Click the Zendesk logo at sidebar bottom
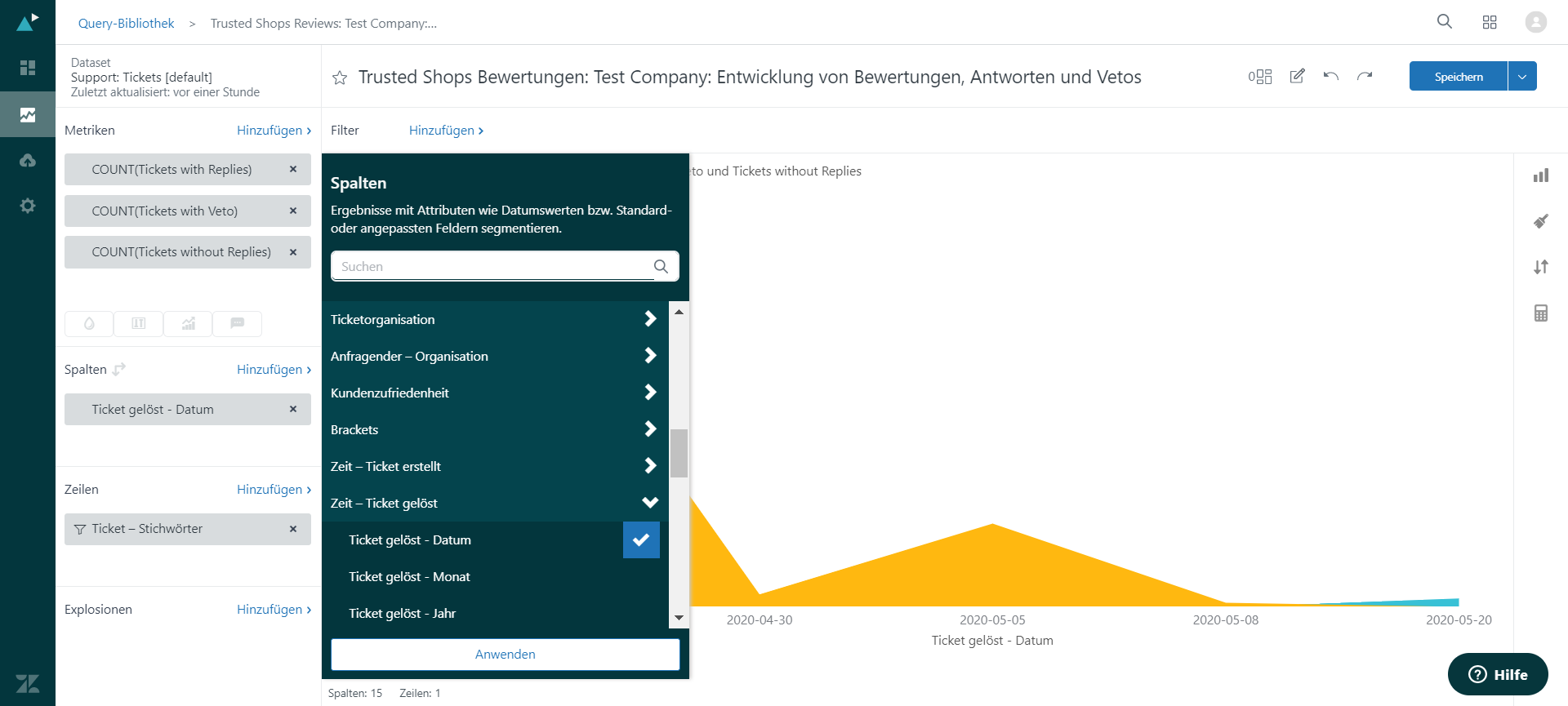1568x706 pixels. (27, 683)
